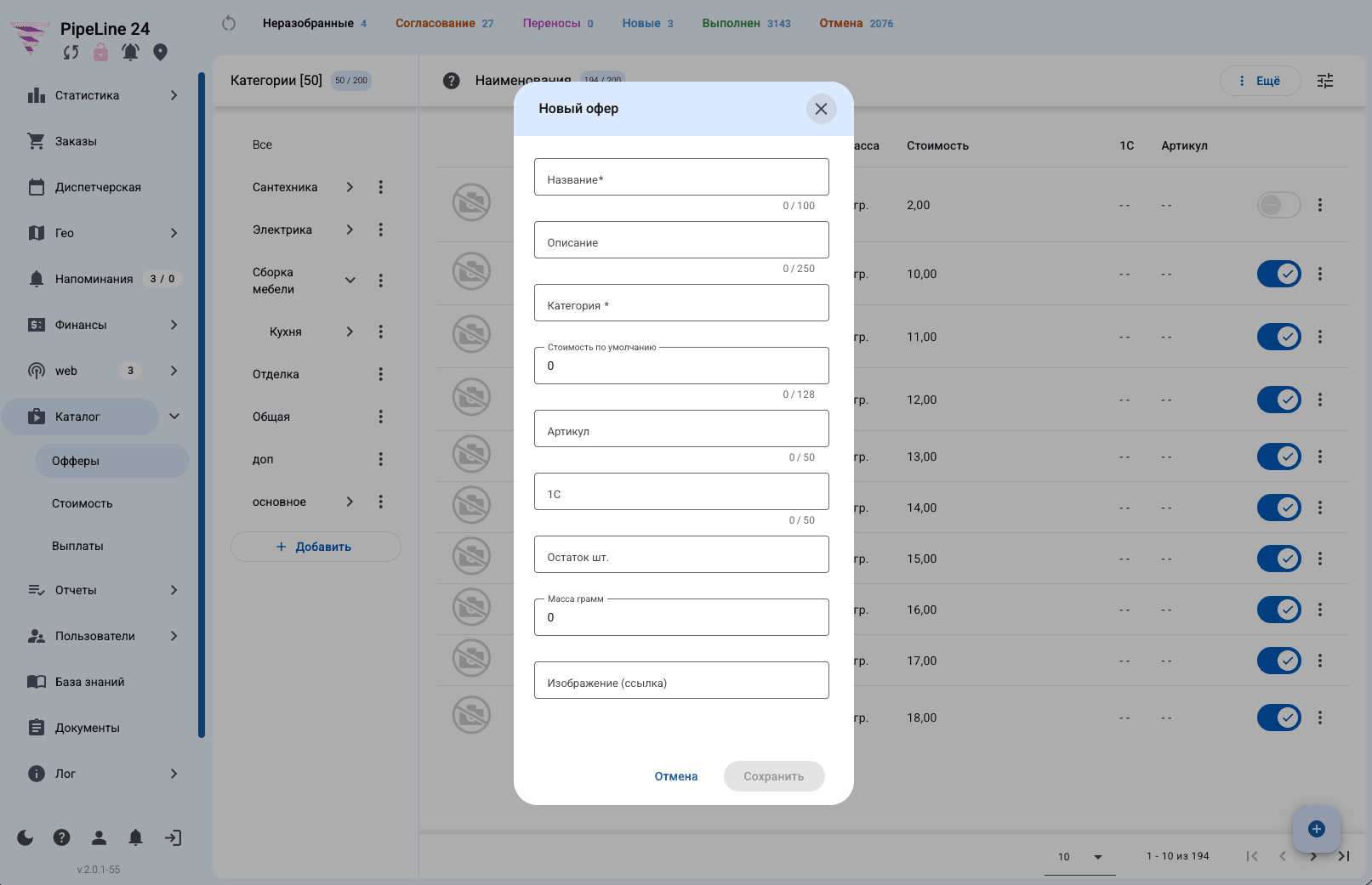Click the refresh icon beside Неразобранные
Viewport: 1372px width, 885px height.
point(229,23)
